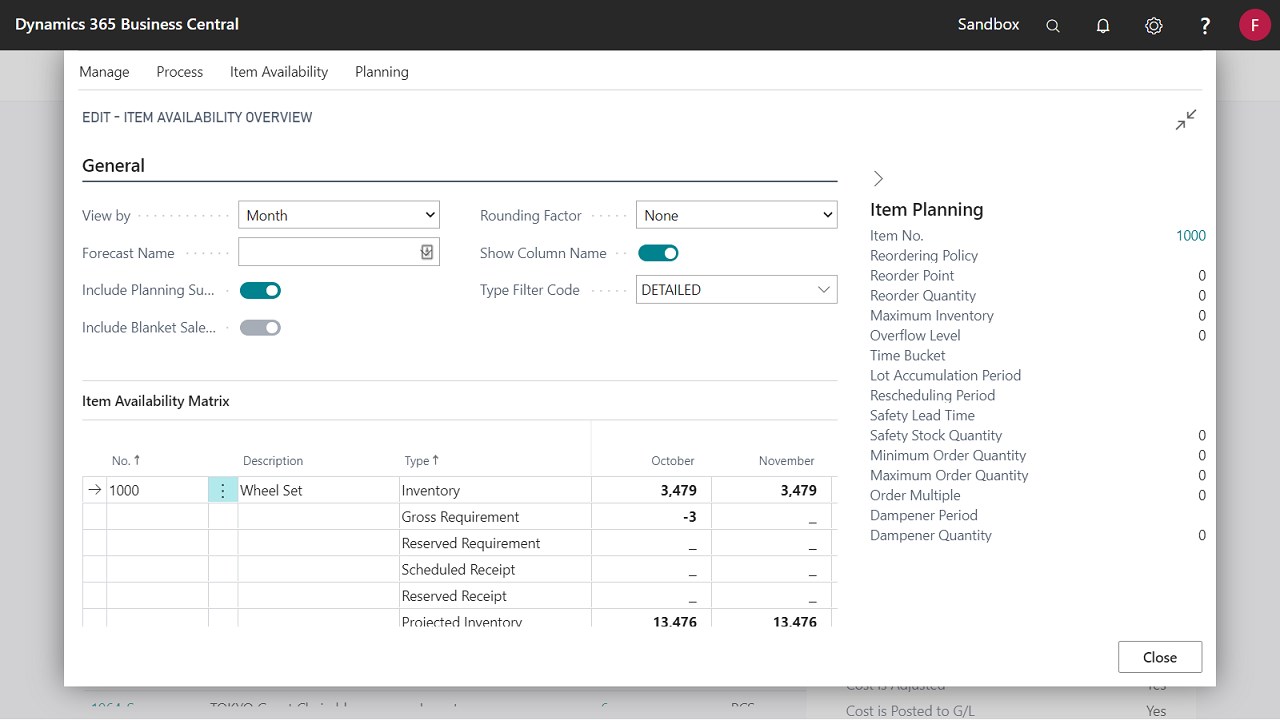1280x720 pixels.
Task: Select the Wheel Set description cell
Action: click(318, 490)
